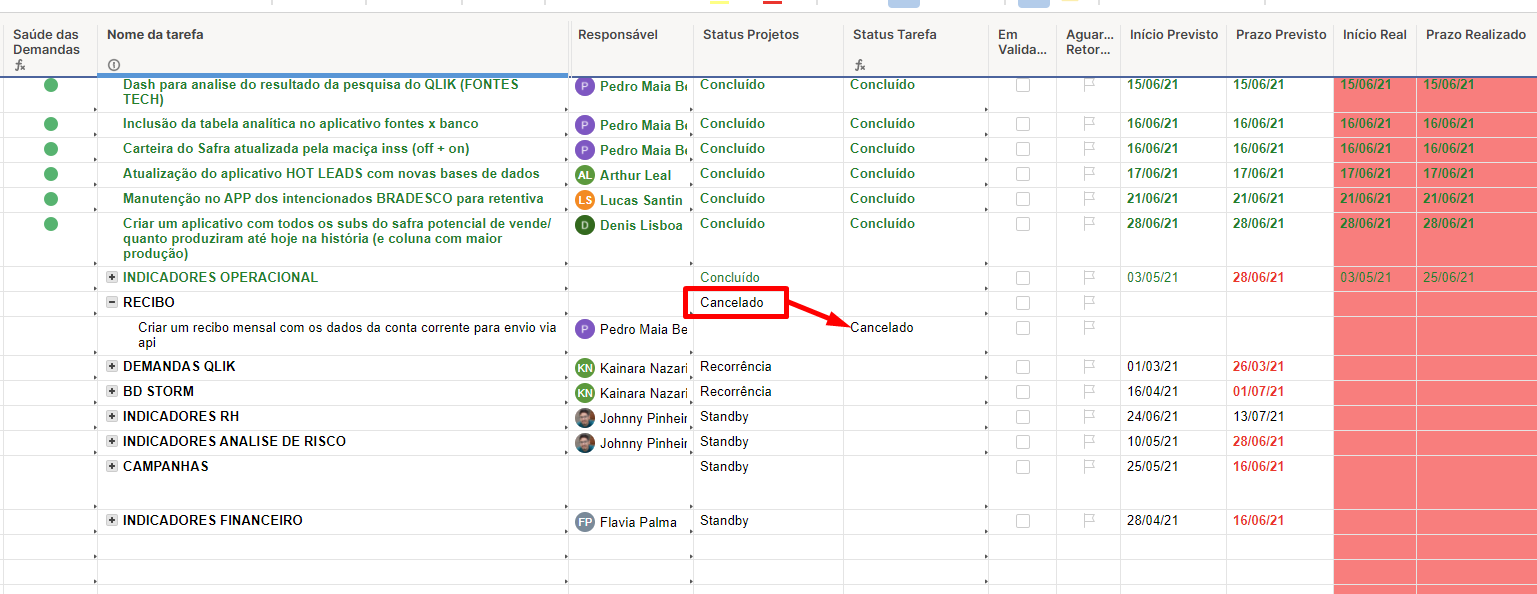The image size is (1537, 594).
Task: Collapse the RECIBO group
Action: [112, 302]
